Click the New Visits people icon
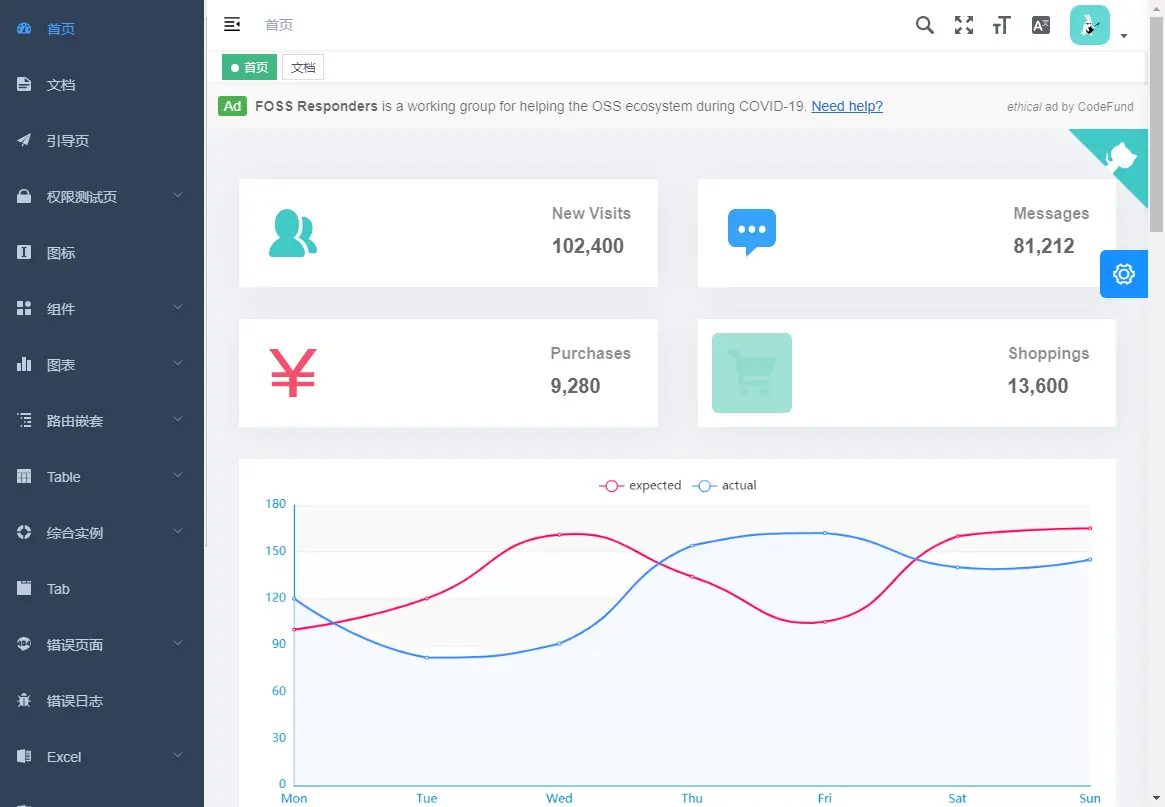This screenshot has height=807, width=1165. tap(293, 233)
